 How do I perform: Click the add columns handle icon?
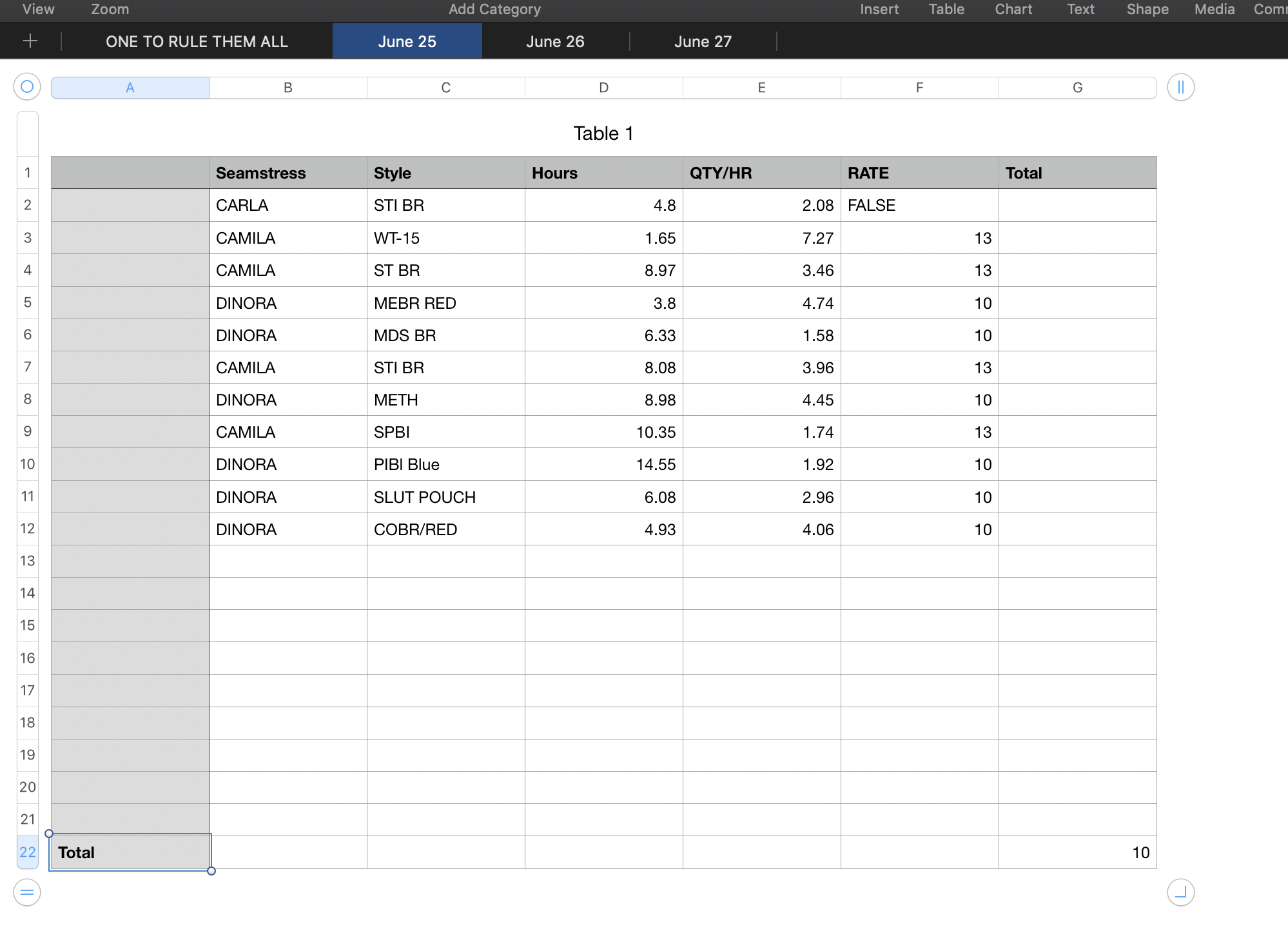pos(1180,87)
